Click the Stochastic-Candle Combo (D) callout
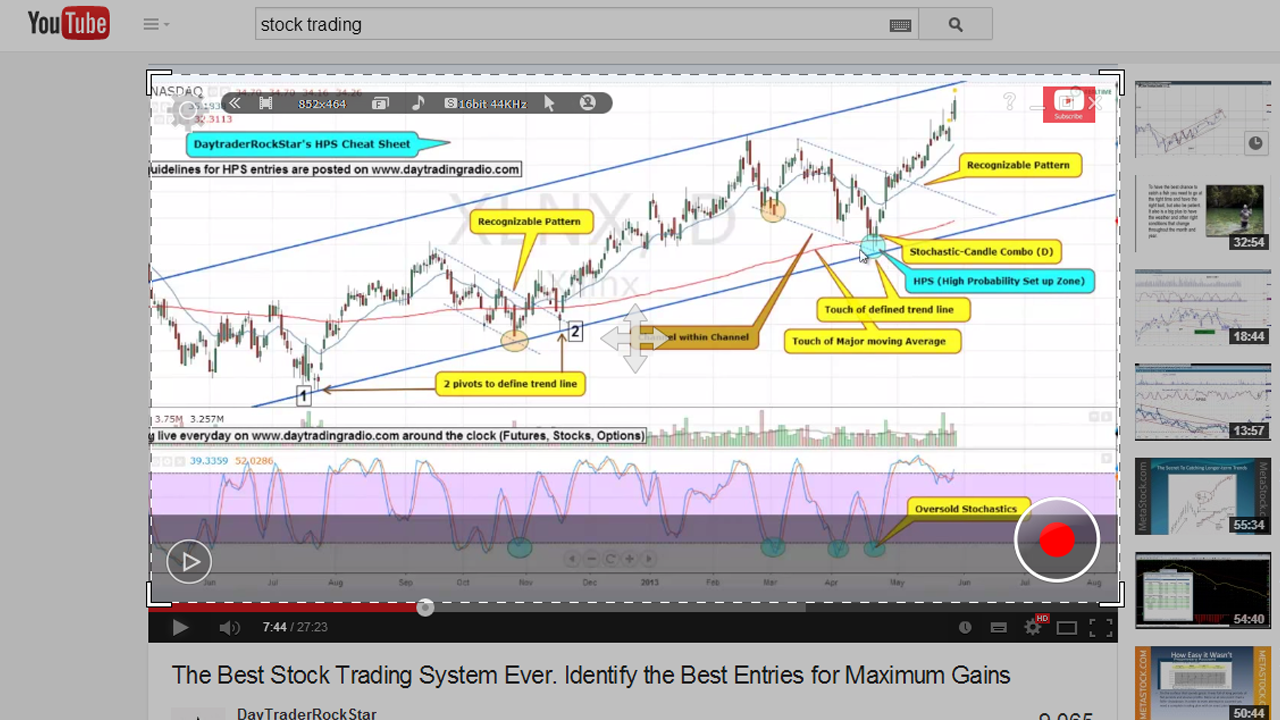Viewport: 1280px width, 720px height. click(x=981, y=252)
